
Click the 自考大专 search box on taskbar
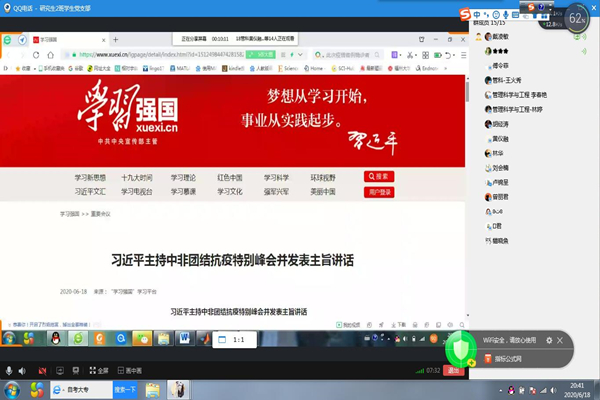82,390
